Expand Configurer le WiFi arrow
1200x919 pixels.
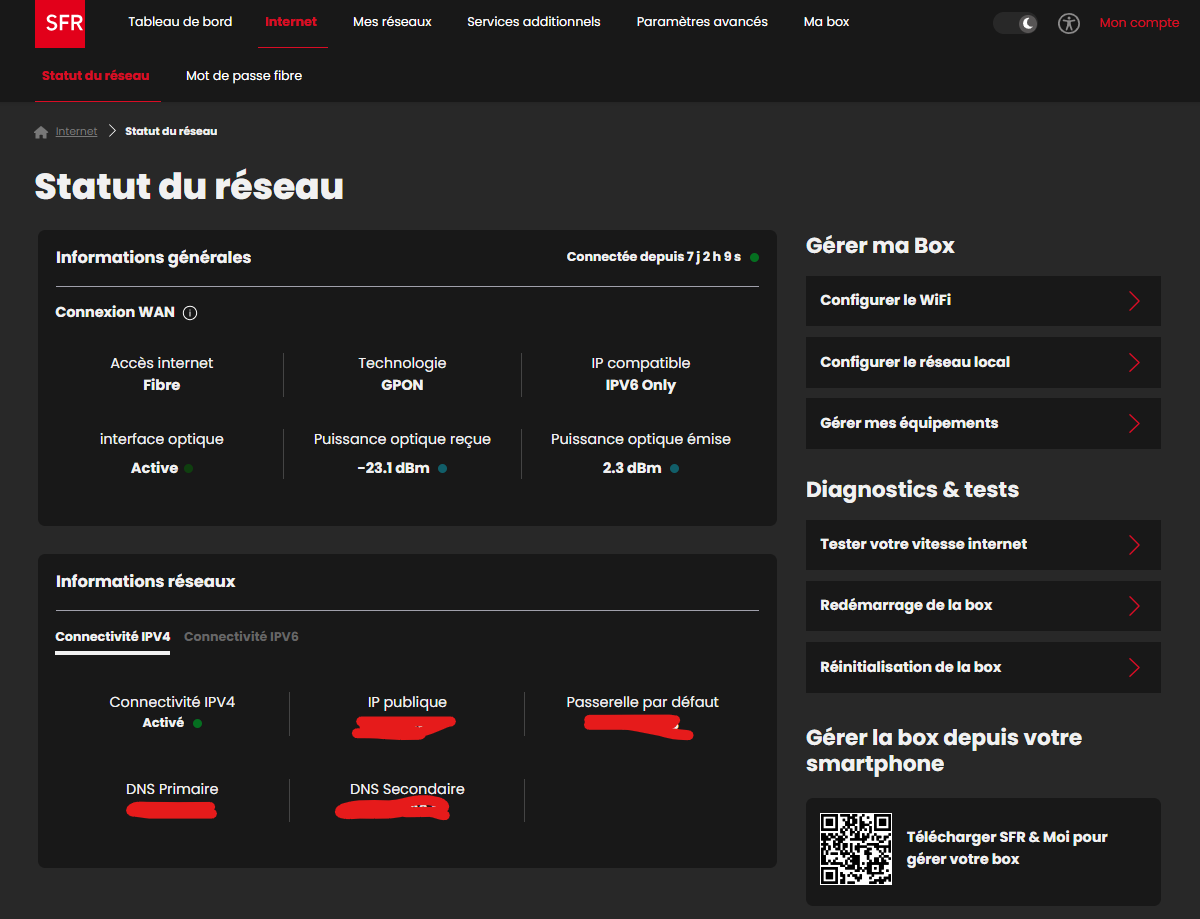[x=1134, y=301]
